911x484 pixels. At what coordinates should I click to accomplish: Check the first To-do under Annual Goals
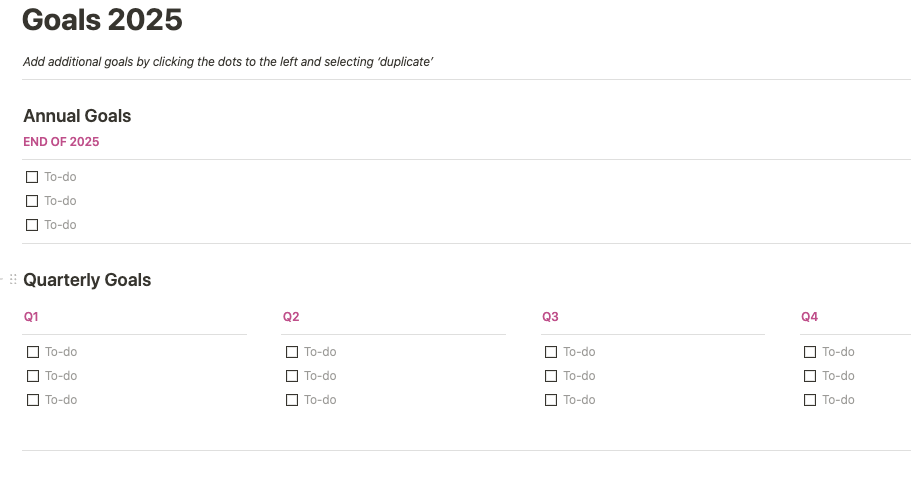coord(32,177)
